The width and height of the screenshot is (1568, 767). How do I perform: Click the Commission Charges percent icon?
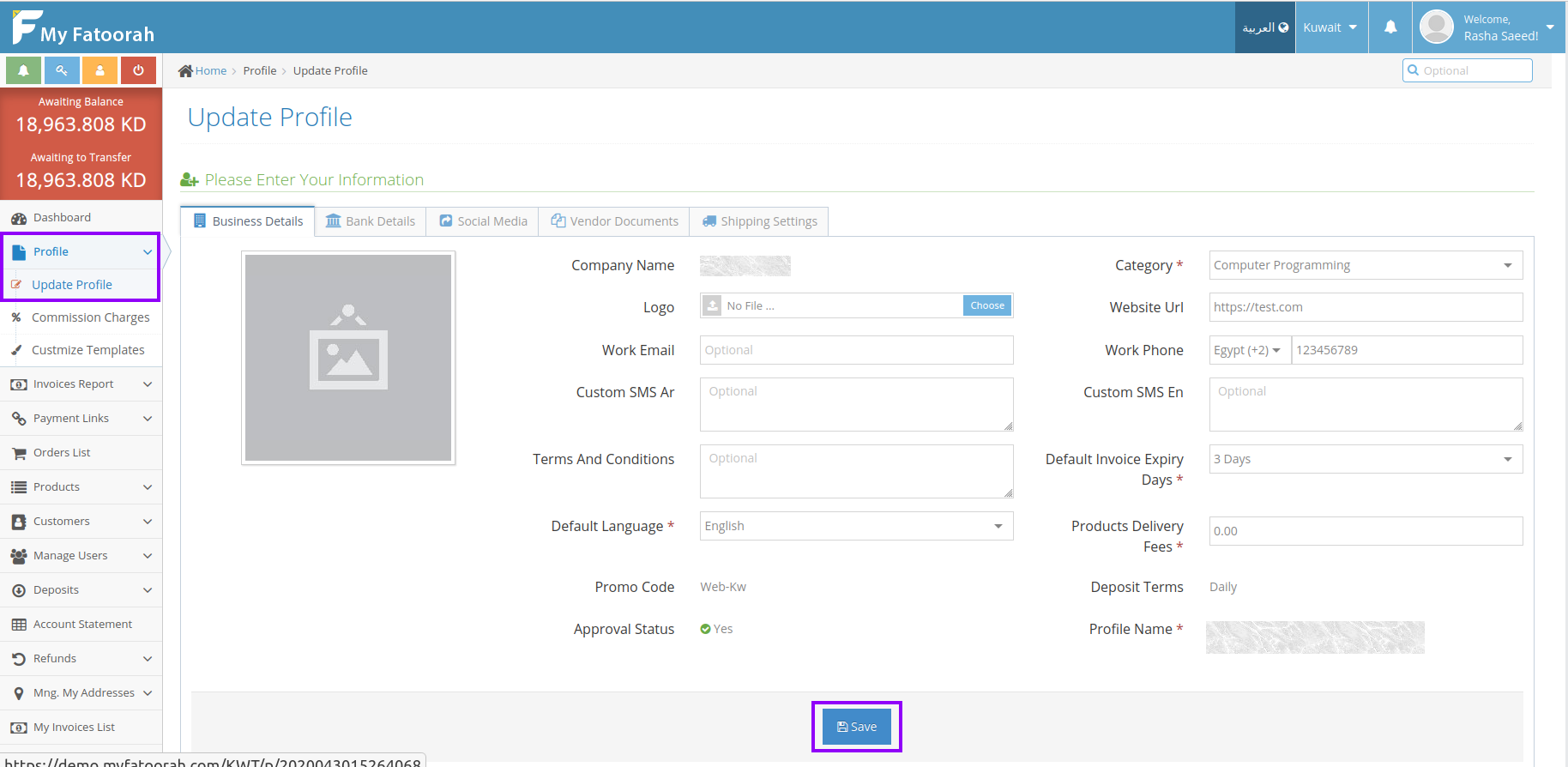tap(16, 317)
